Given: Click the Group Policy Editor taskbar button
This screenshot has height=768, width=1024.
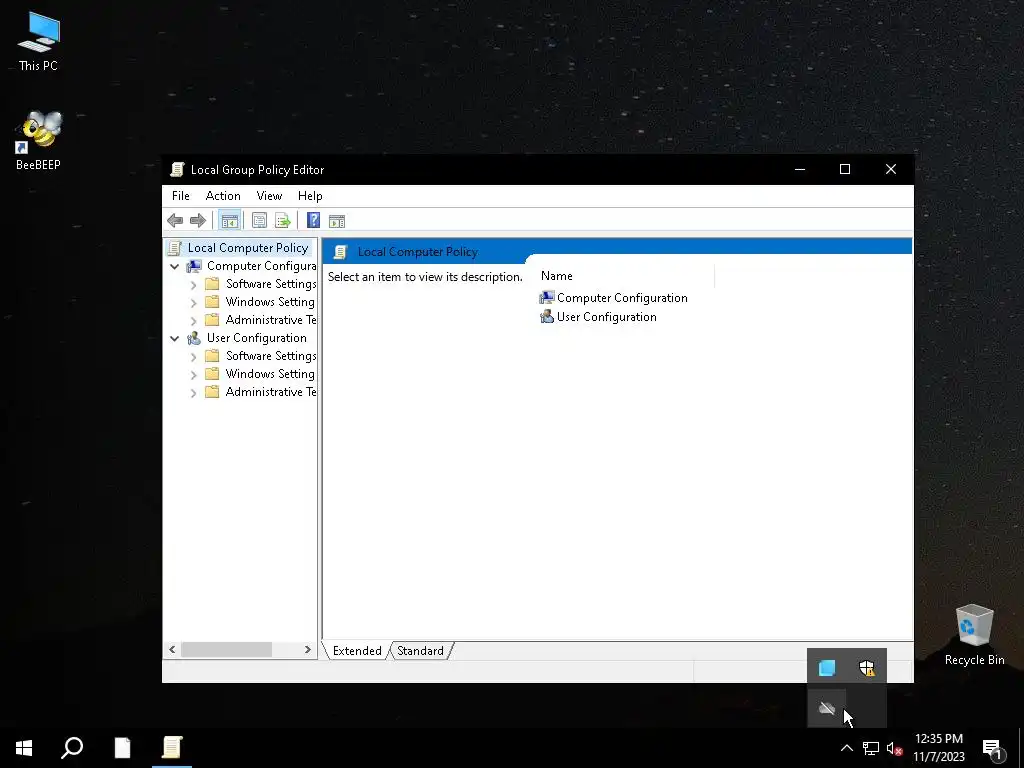Looking at the screenshot, I should click(172, 748).
